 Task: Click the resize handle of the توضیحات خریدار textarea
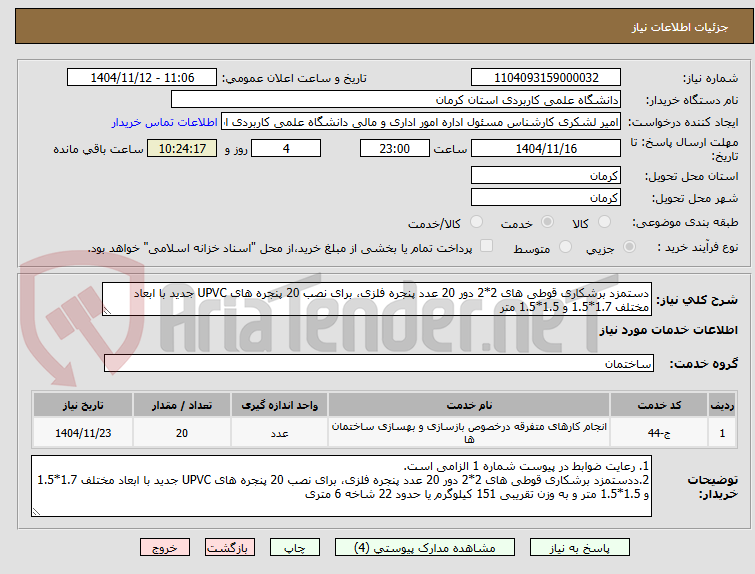(x=36, y=512)
